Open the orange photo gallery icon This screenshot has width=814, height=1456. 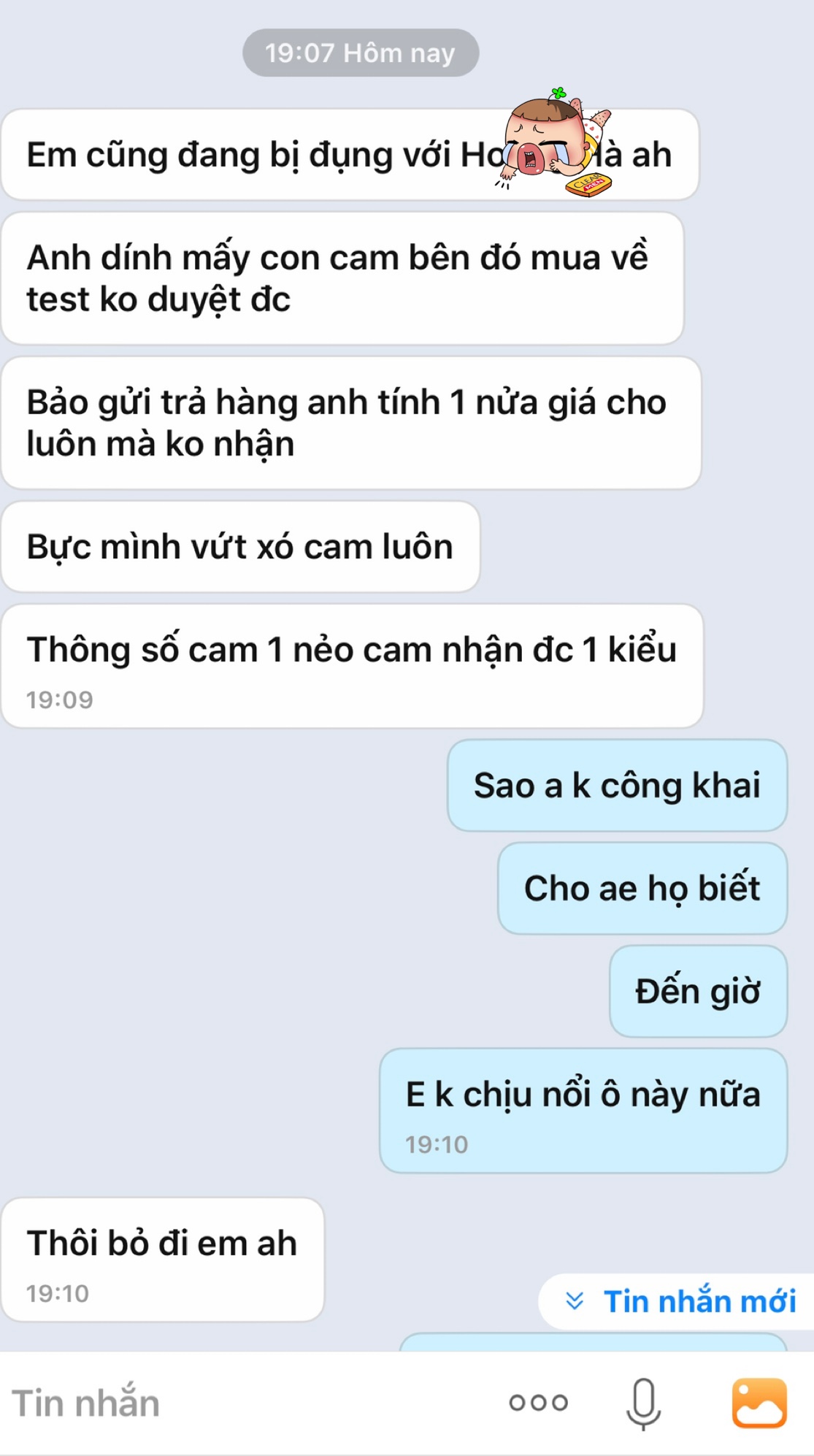(x=759, y=1403)
